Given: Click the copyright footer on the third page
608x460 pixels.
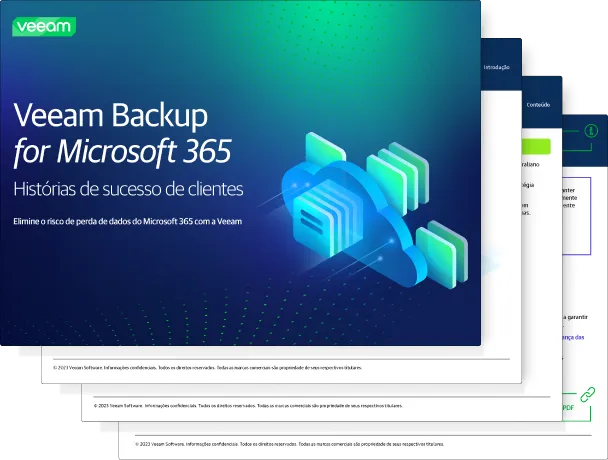Looking at the screenshot, I should coord(248,406).
